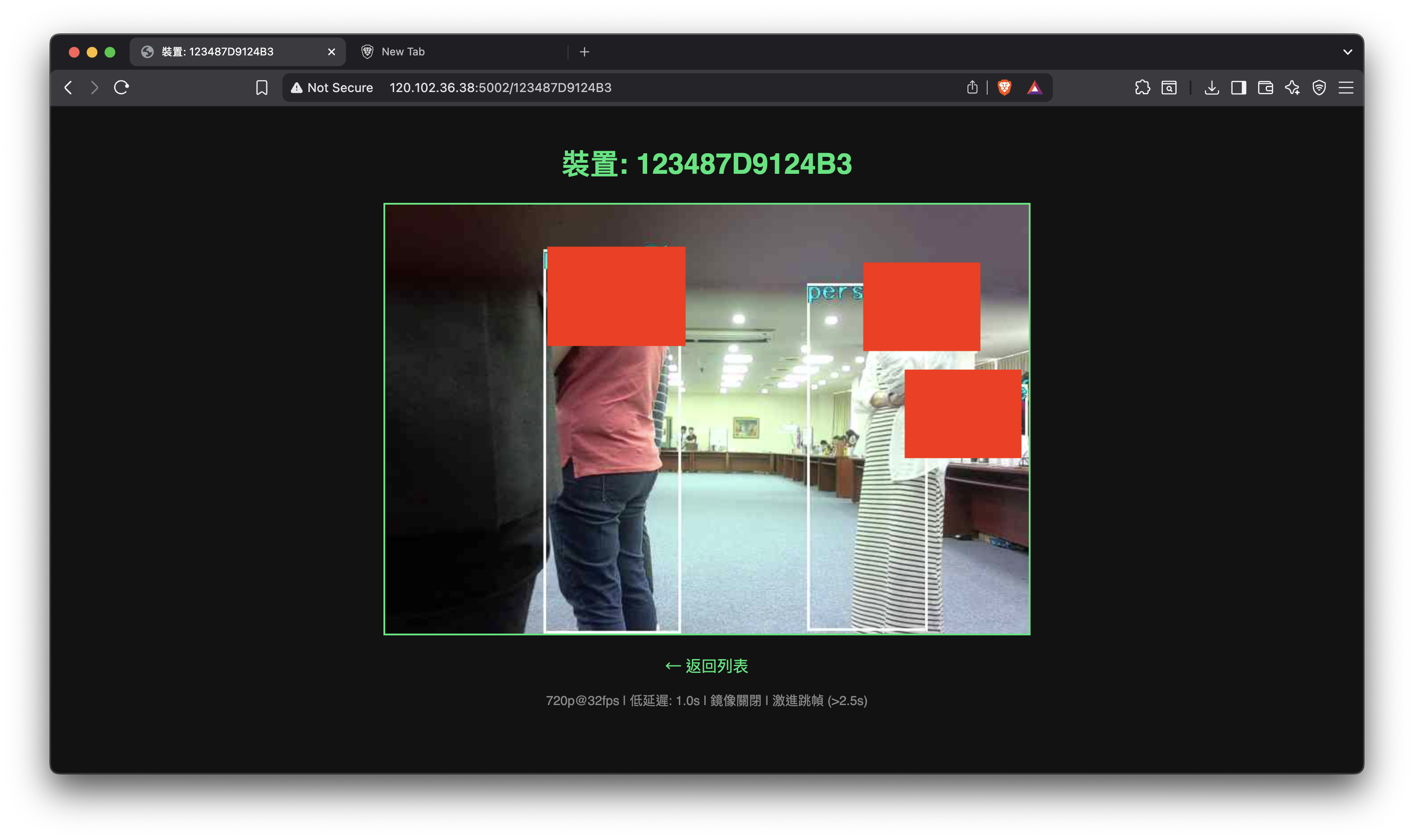This screenshot has width=1414, height=840.
Task: Open Leo AI sparkle icon
Action: [x=1292, y=88]
